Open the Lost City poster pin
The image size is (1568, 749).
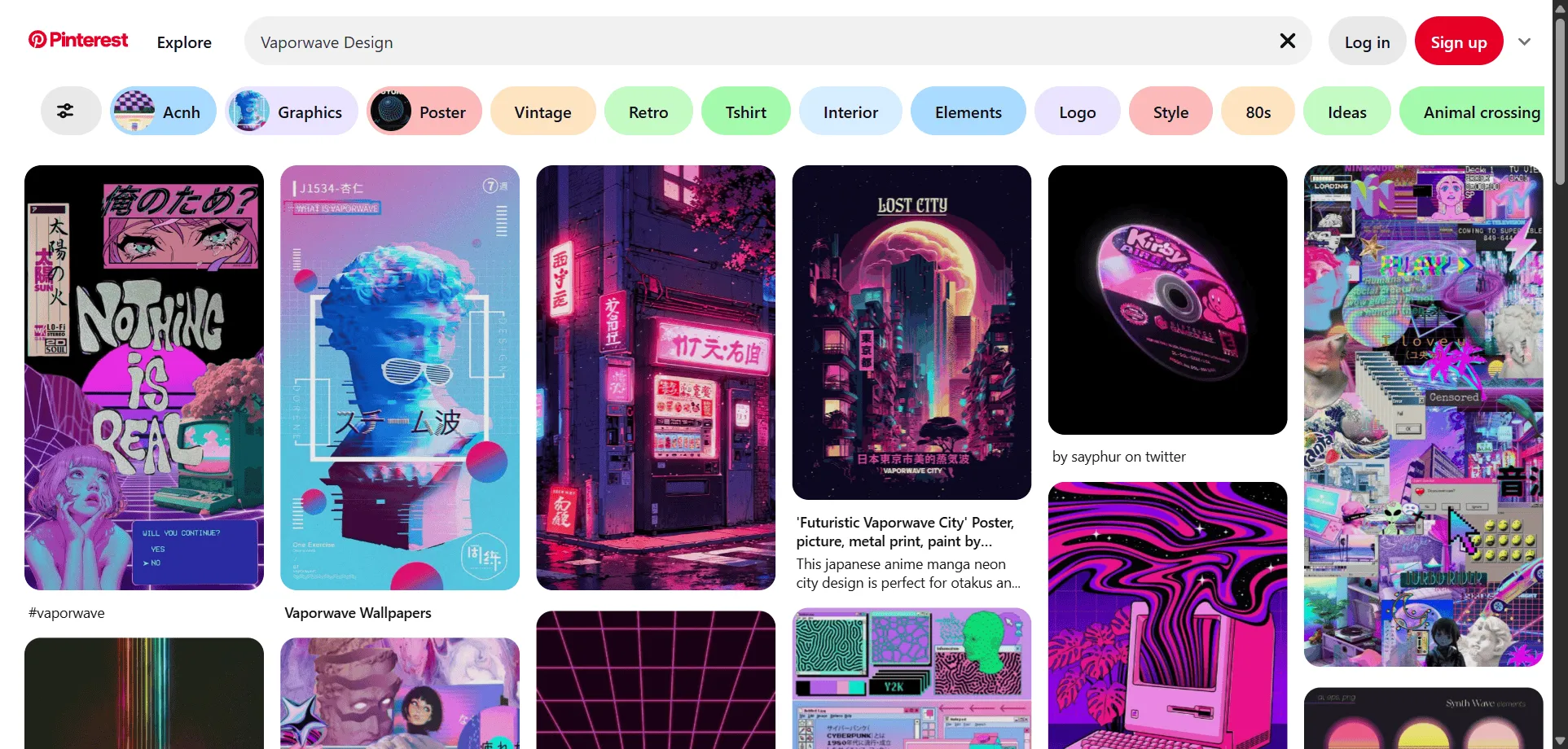tap(911, 332)
